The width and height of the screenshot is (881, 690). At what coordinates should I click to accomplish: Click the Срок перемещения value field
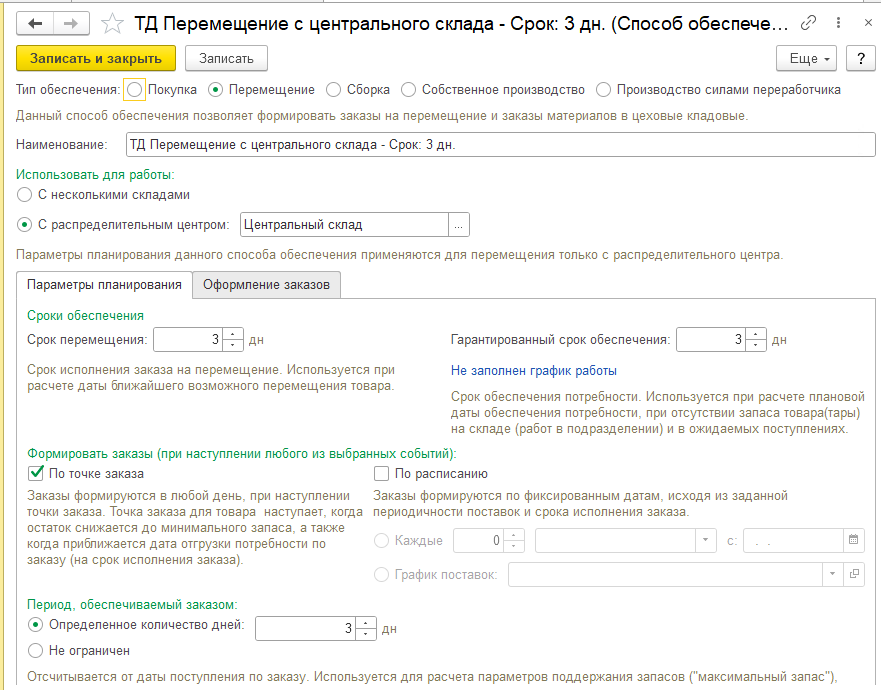pyautogui.click(x=188, y=339)
